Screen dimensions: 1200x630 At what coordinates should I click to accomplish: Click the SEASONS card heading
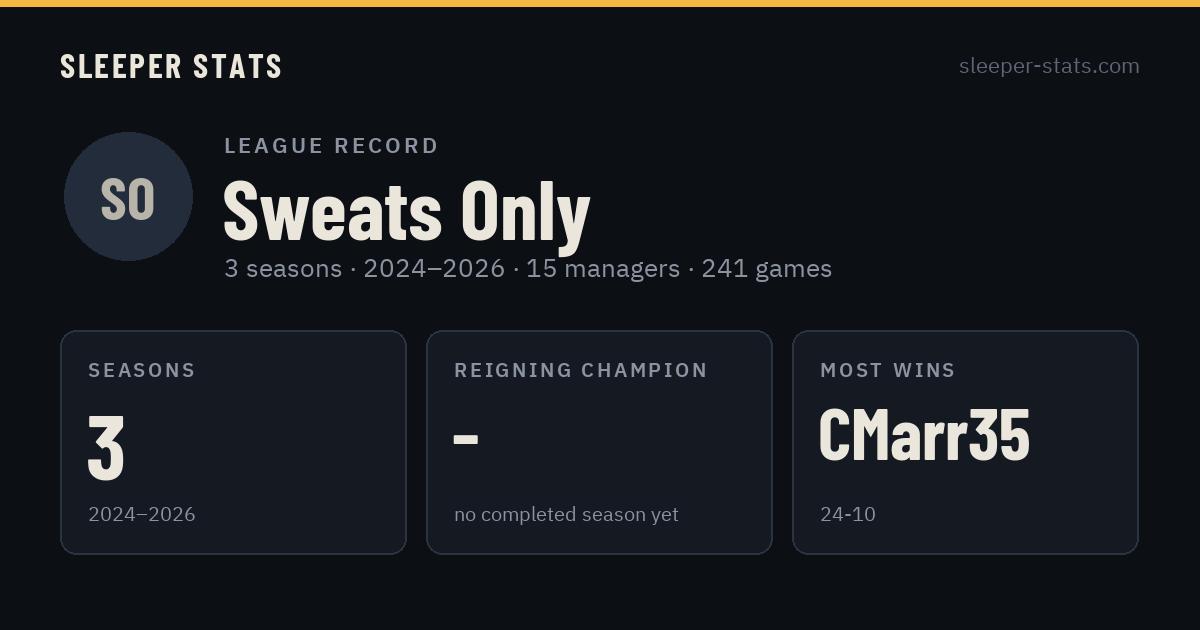142,370
